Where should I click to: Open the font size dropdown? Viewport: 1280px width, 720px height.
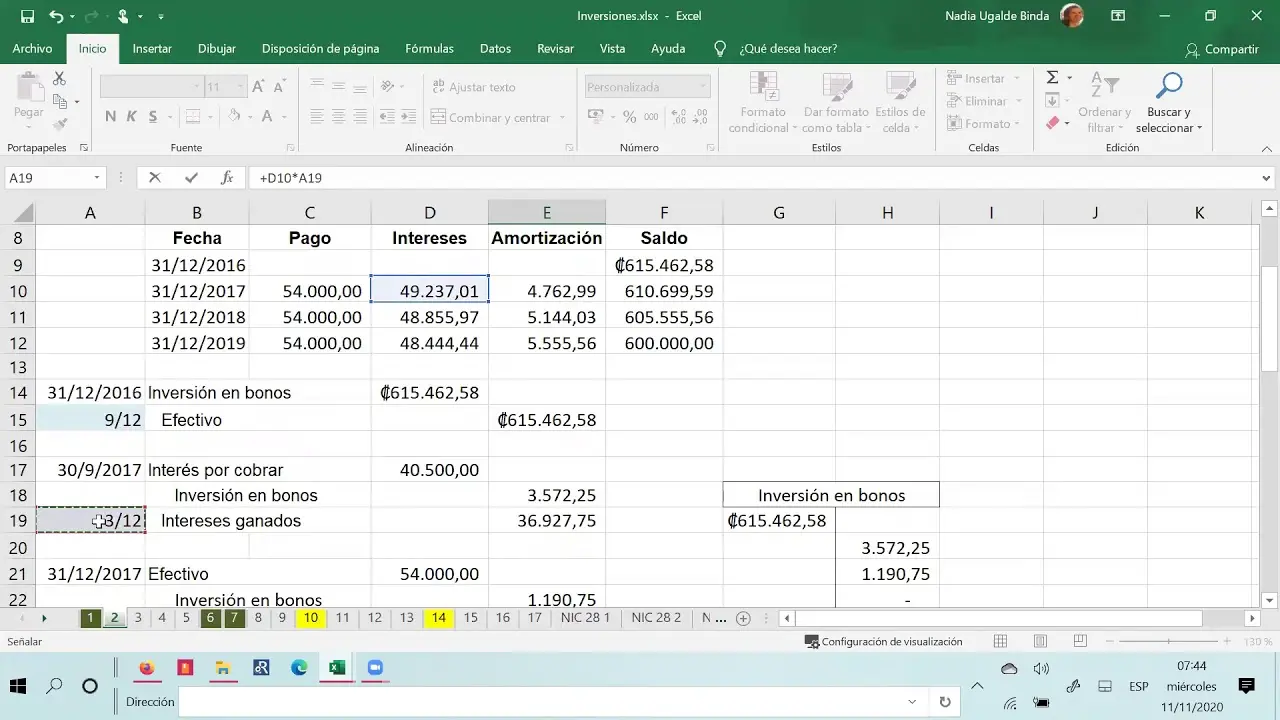(239, 87)
